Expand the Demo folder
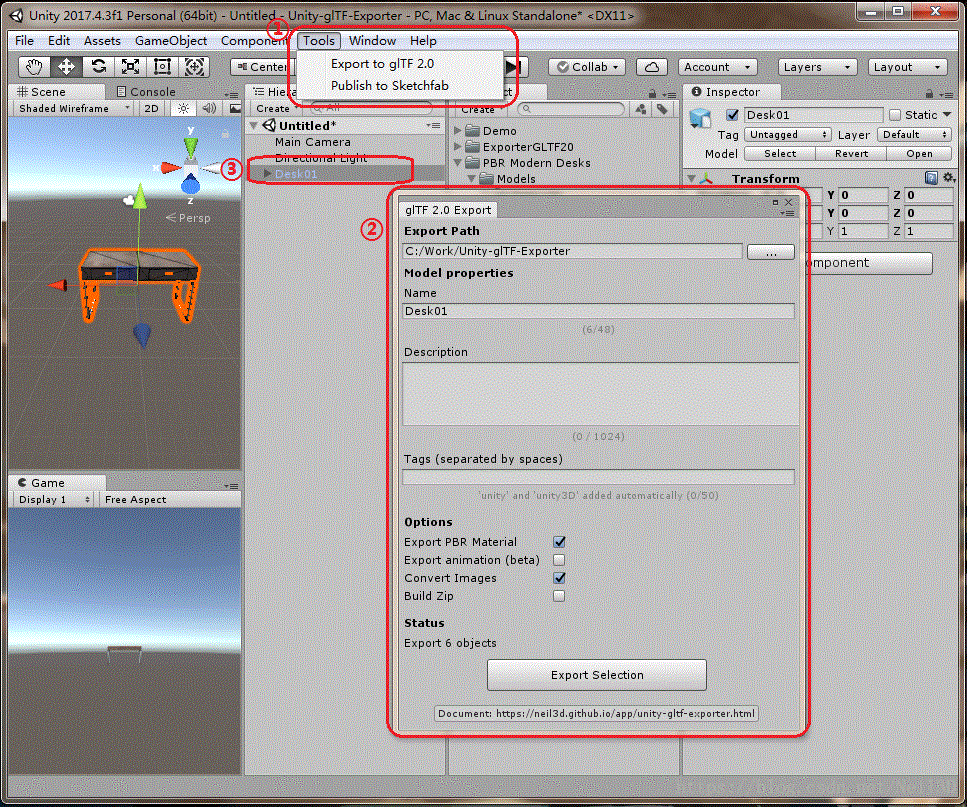This screenshot has height=807, width=967. (458, 131)
